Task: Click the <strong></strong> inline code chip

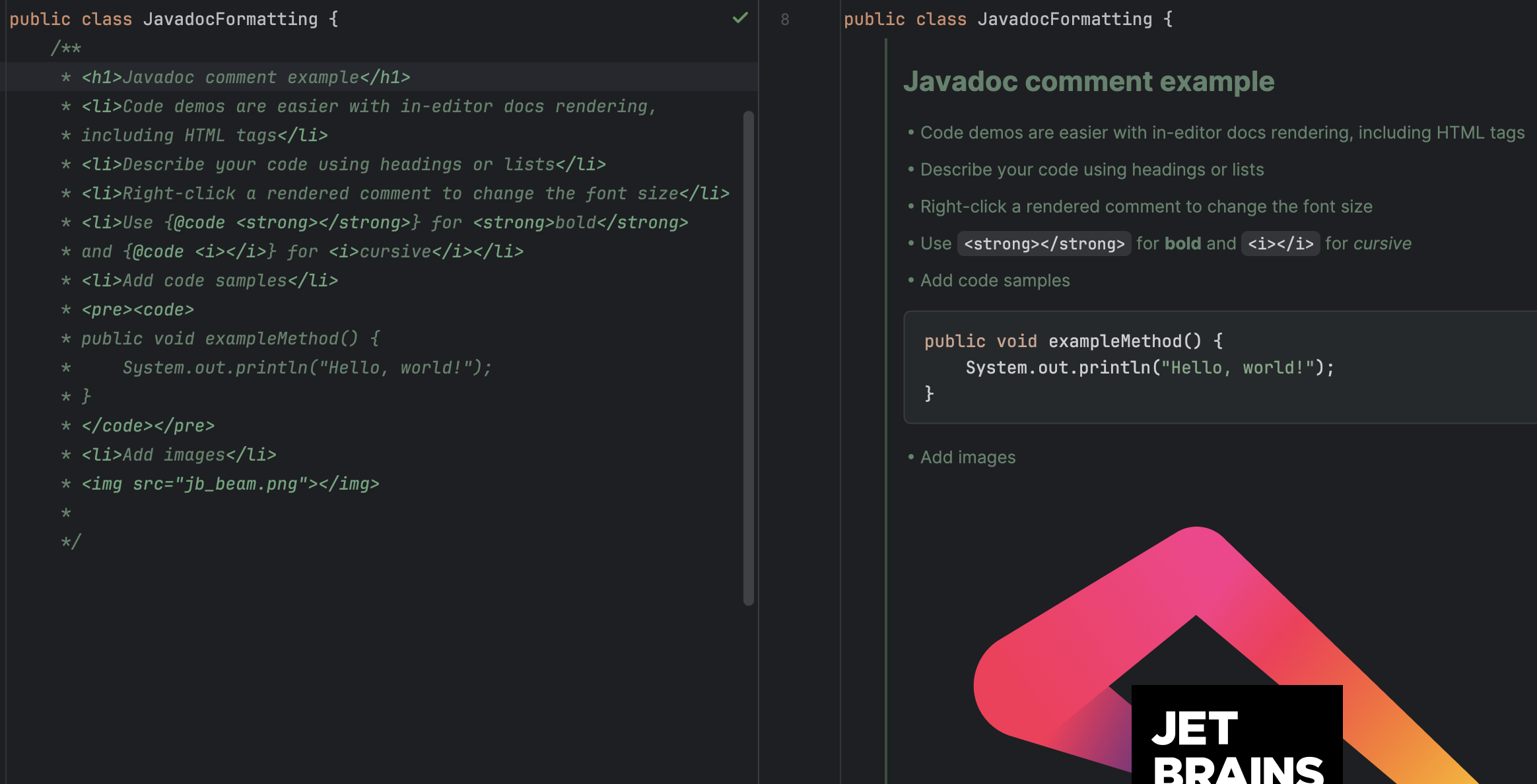Action: 1044,244
